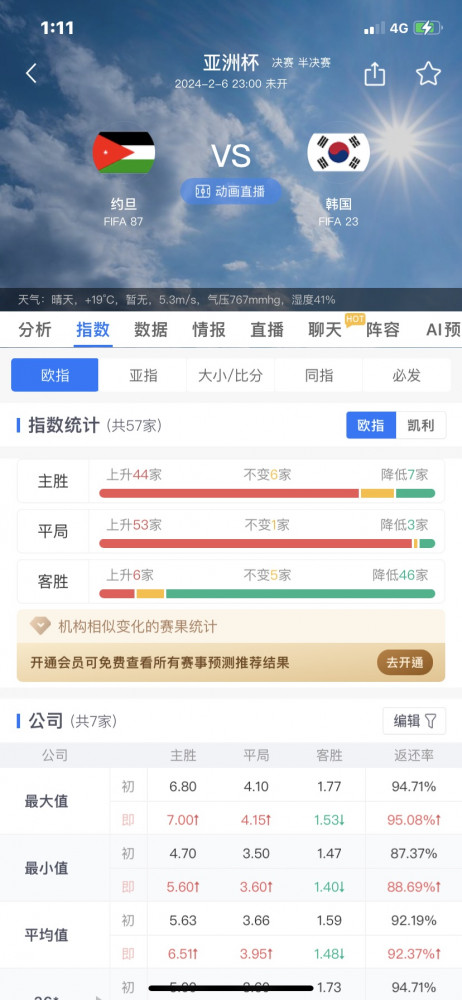Open the share icon
This screenshot has width=462, height=1000.
375,74
